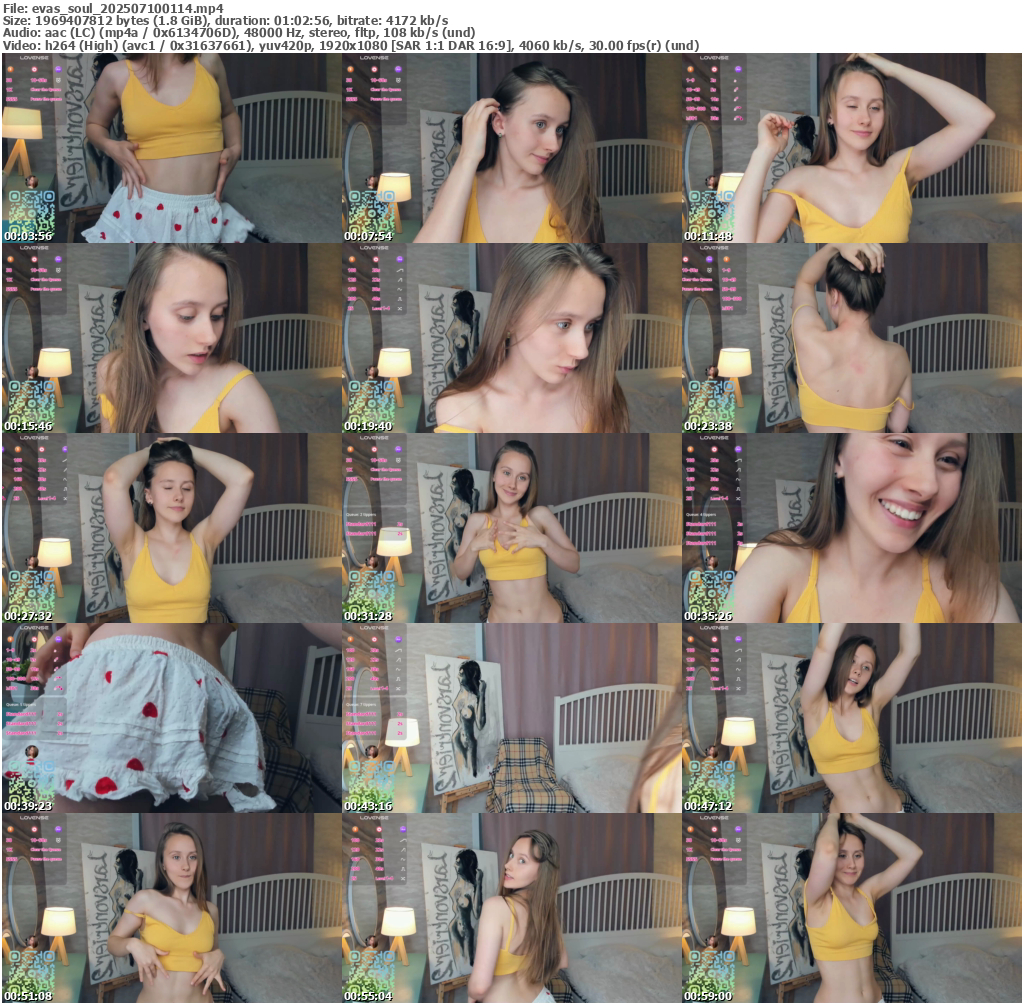Open the thumbnail at 00:27:32

(x=171, y=528)
